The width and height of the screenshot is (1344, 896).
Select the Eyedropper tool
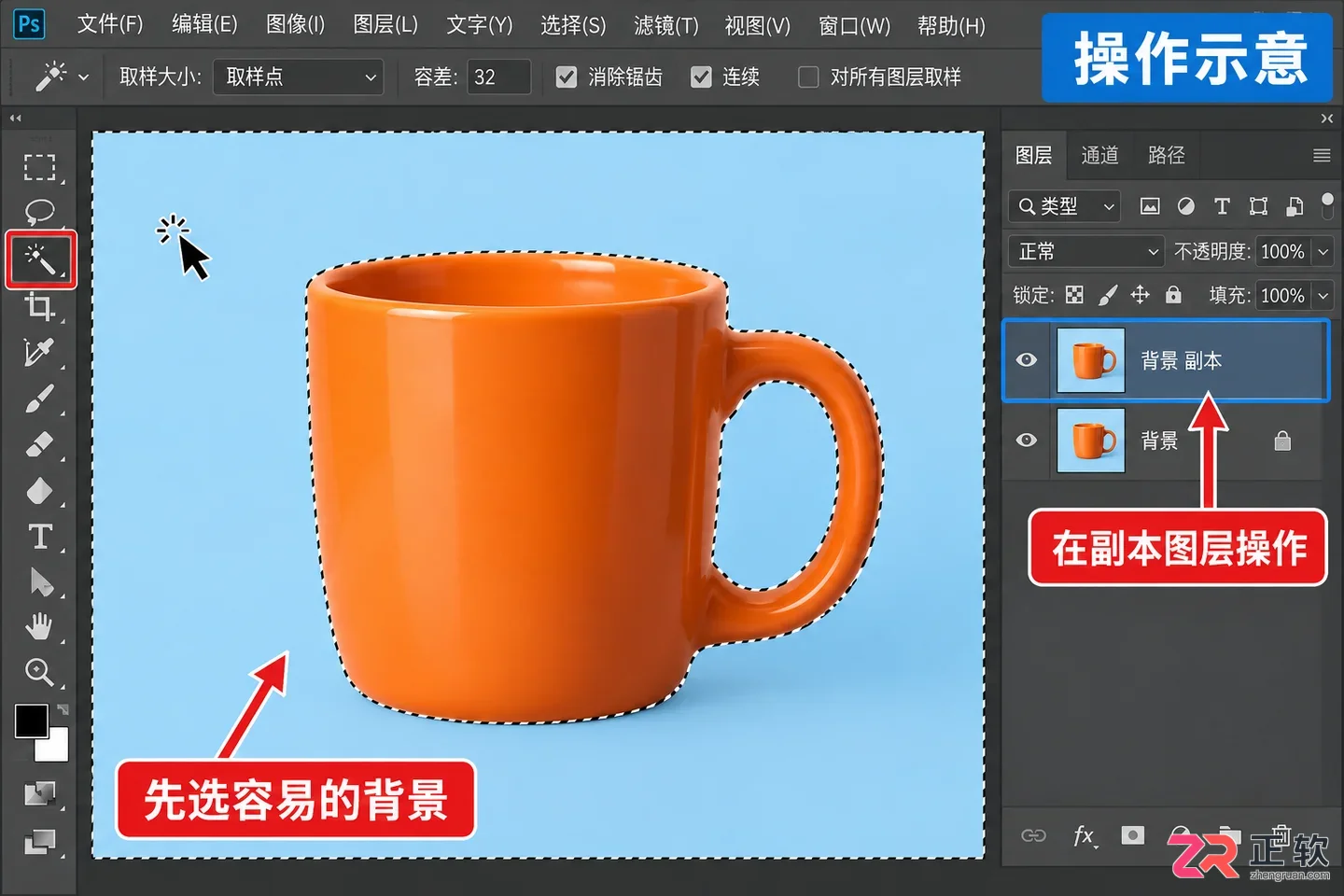(39, 352)
